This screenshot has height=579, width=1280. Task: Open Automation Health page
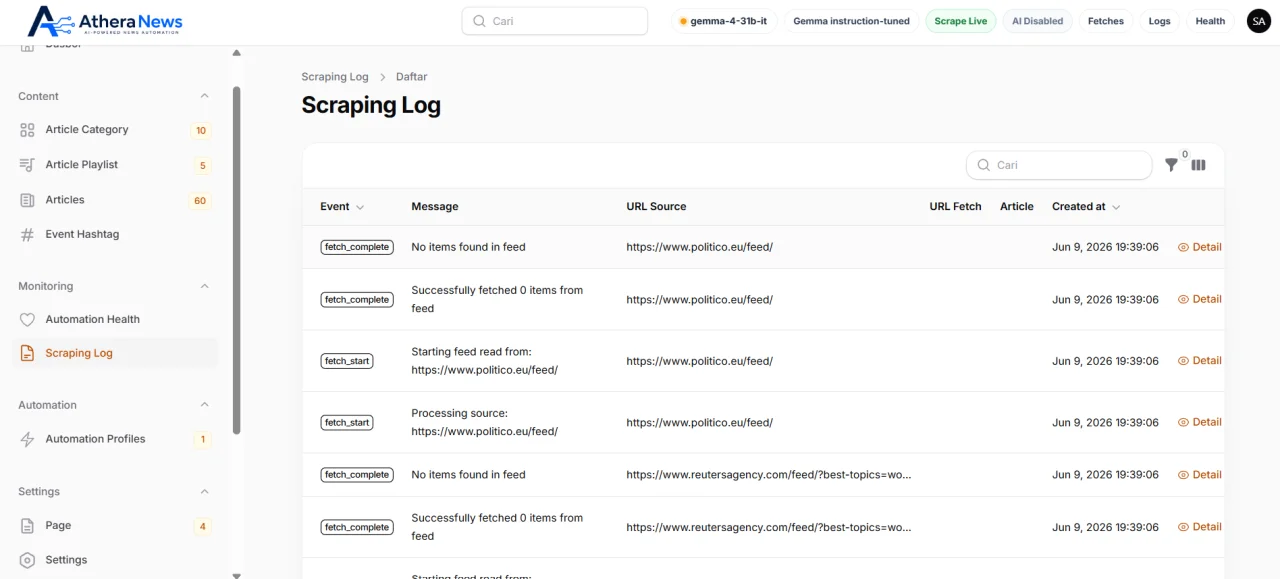coord(114,320)
